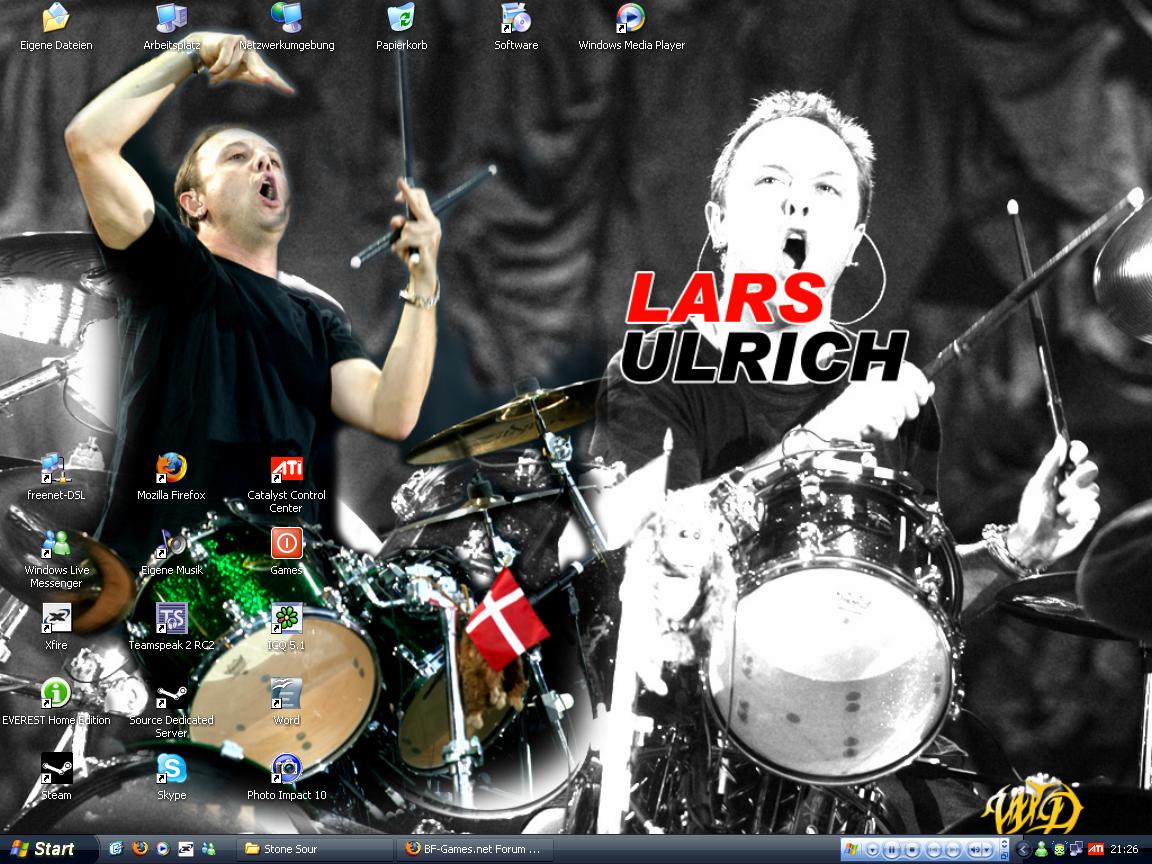Select the Word desktop shortcut

click(287, 702)
